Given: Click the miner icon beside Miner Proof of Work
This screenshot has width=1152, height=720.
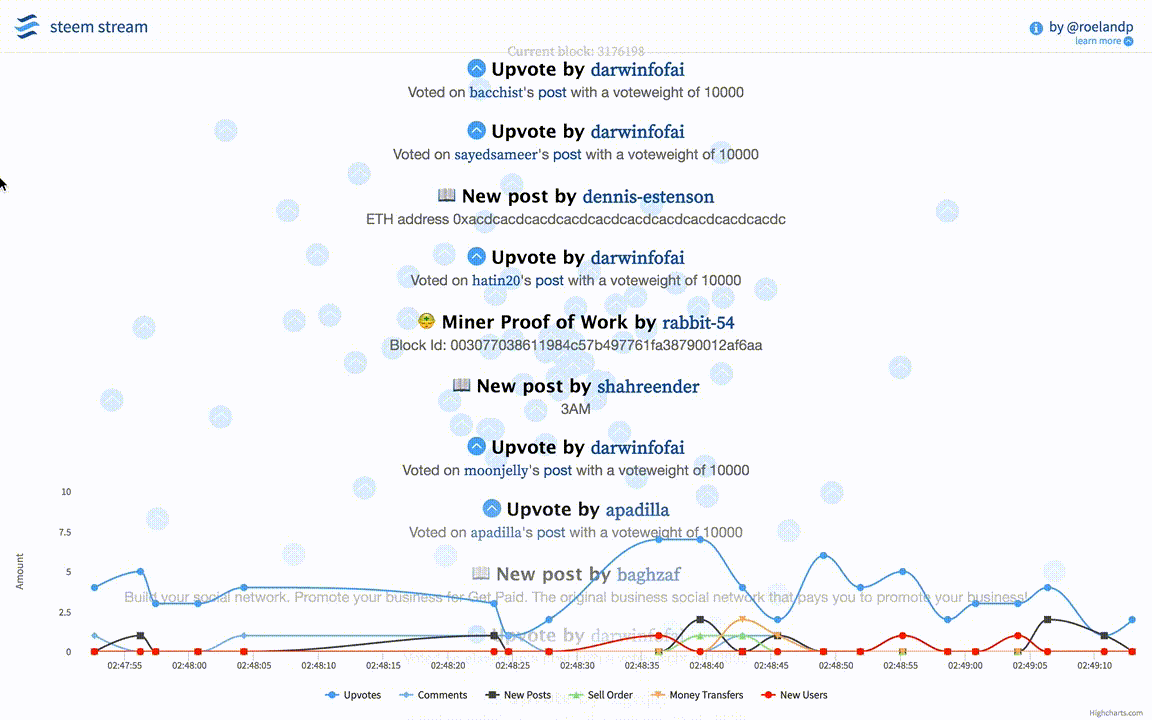Looking at the screenshot, I should coord(427,321).
